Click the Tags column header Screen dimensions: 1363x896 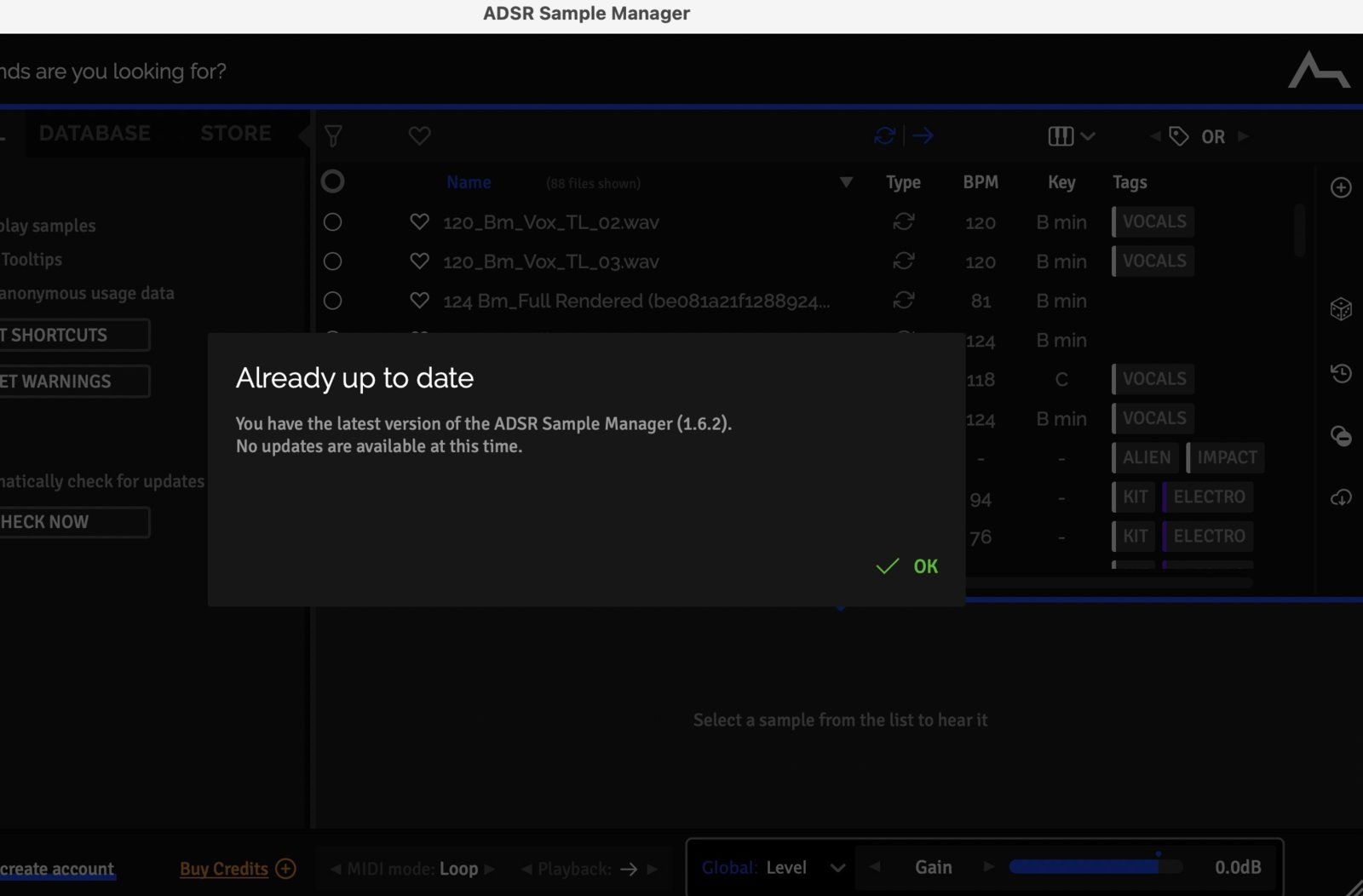[x=1130, y=182]
